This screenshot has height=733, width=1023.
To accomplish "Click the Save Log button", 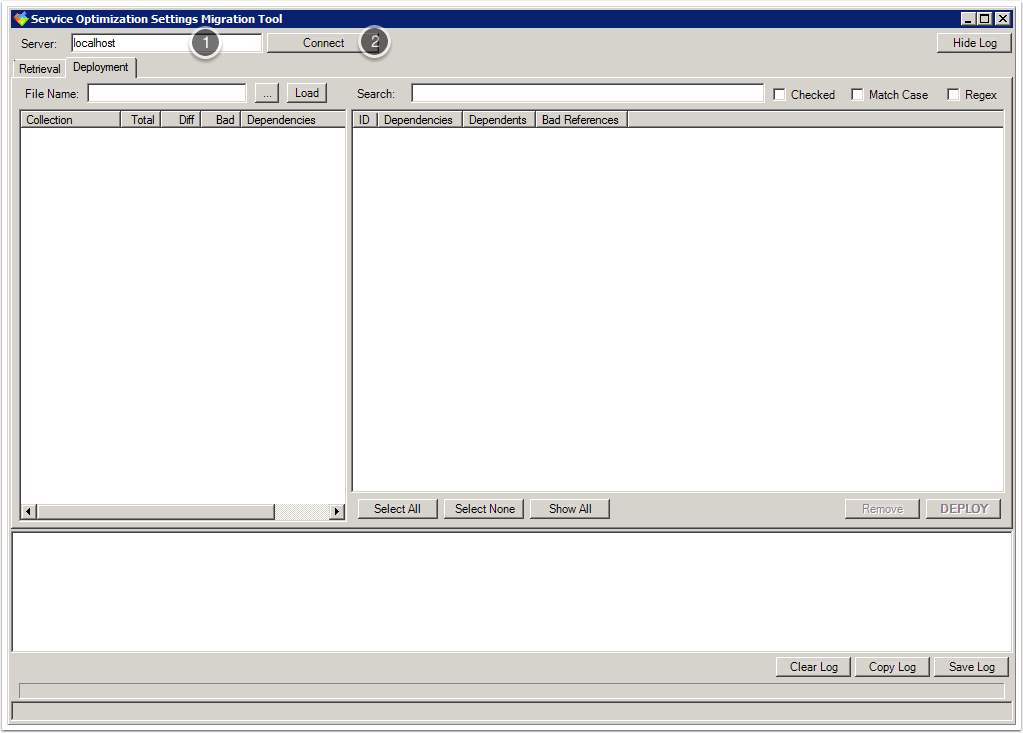I will pos(971,667).
